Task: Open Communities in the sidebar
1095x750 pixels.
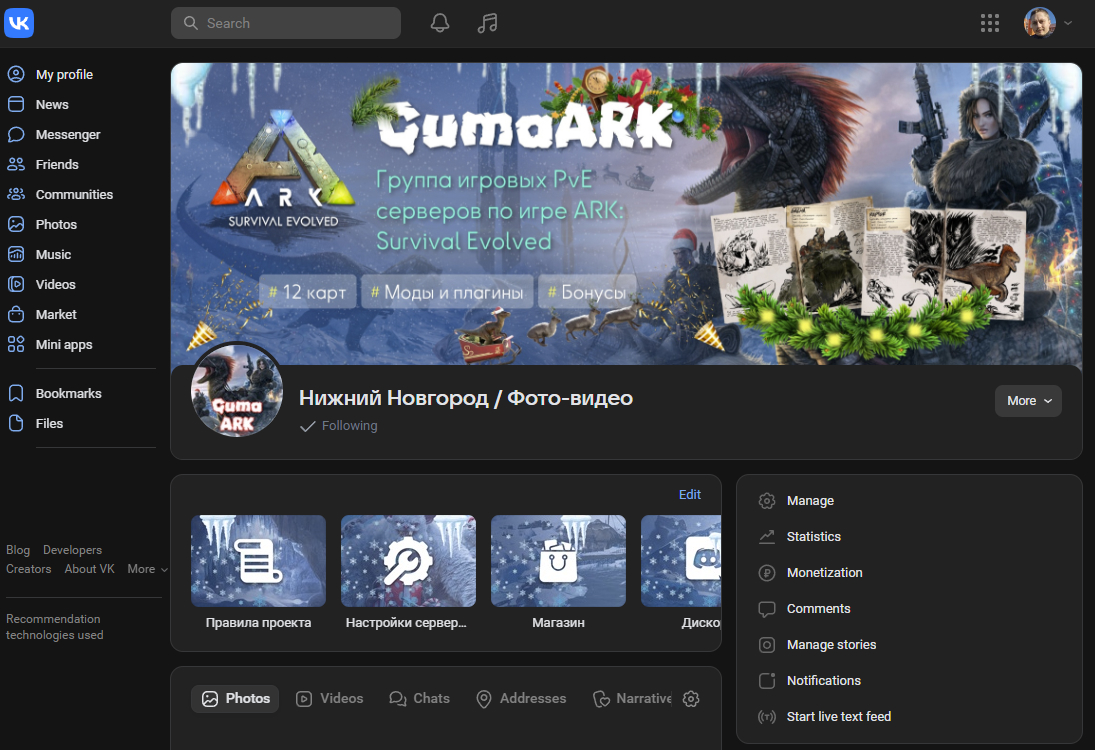Action: 74,194
